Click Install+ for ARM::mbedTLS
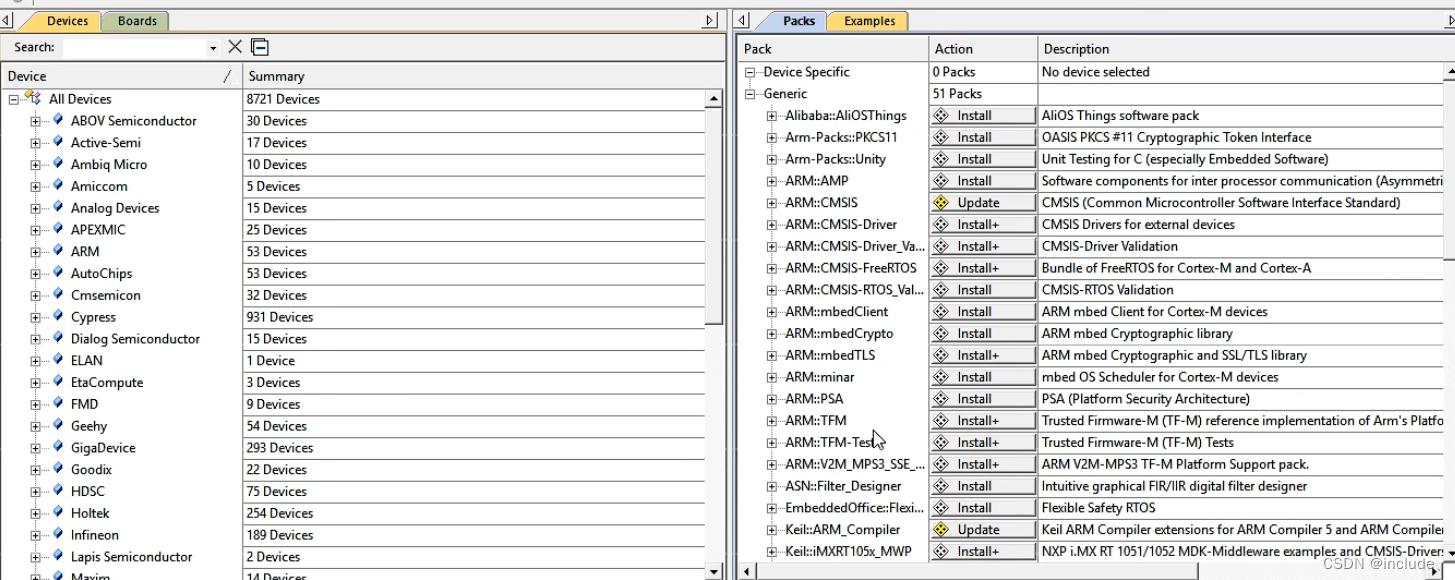 click(983, 356)
